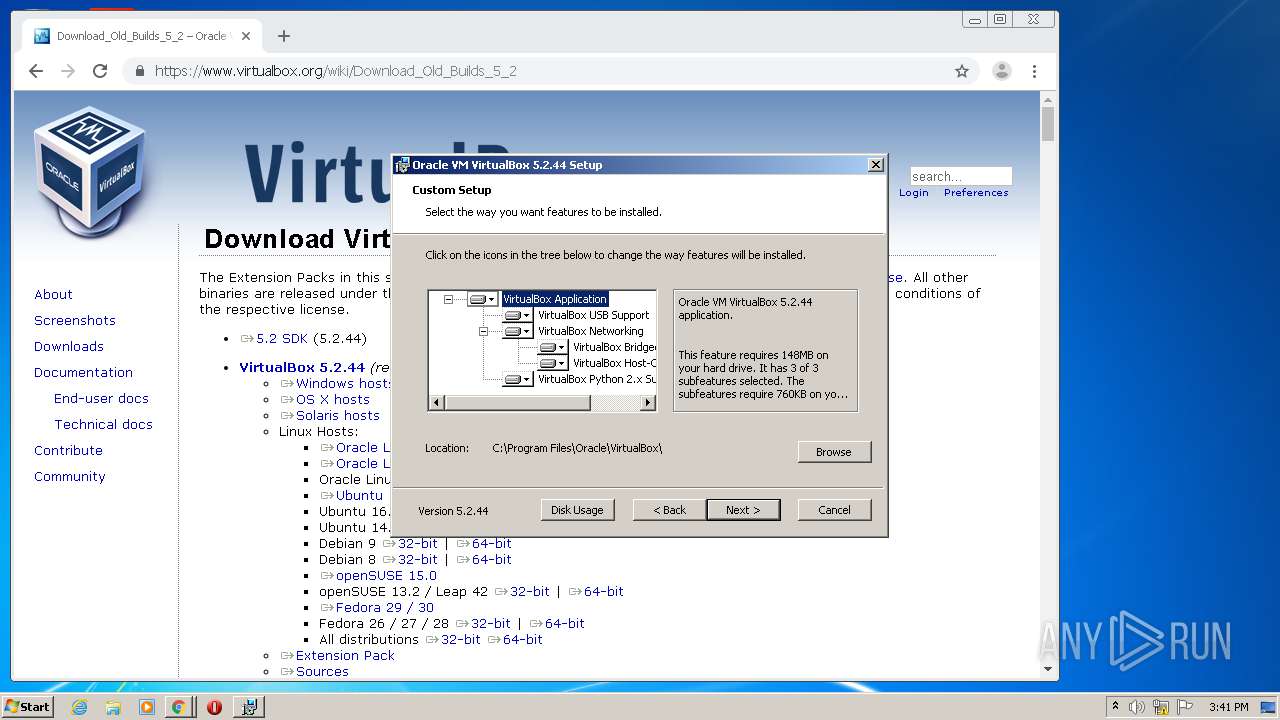This screenshot has width=1280, height=720.
Task: Open Contribute sidebar link
Action: pos(68,450)
